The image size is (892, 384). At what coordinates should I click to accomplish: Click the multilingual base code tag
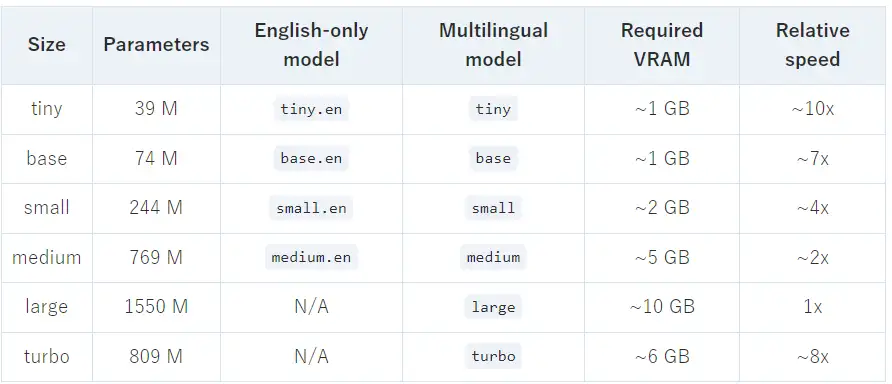(x=493, y=158)
